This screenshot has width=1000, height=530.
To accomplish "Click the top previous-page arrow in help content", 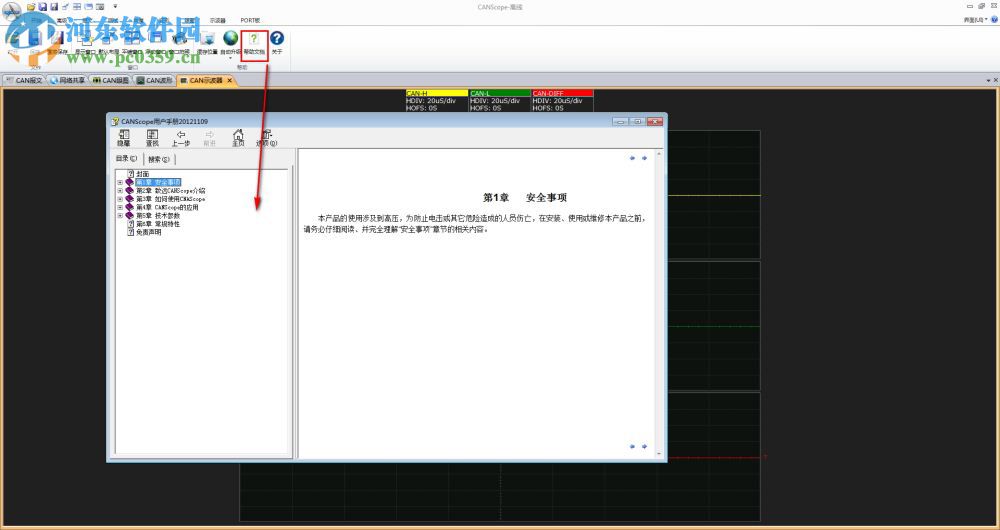I will tap(632, 158).
